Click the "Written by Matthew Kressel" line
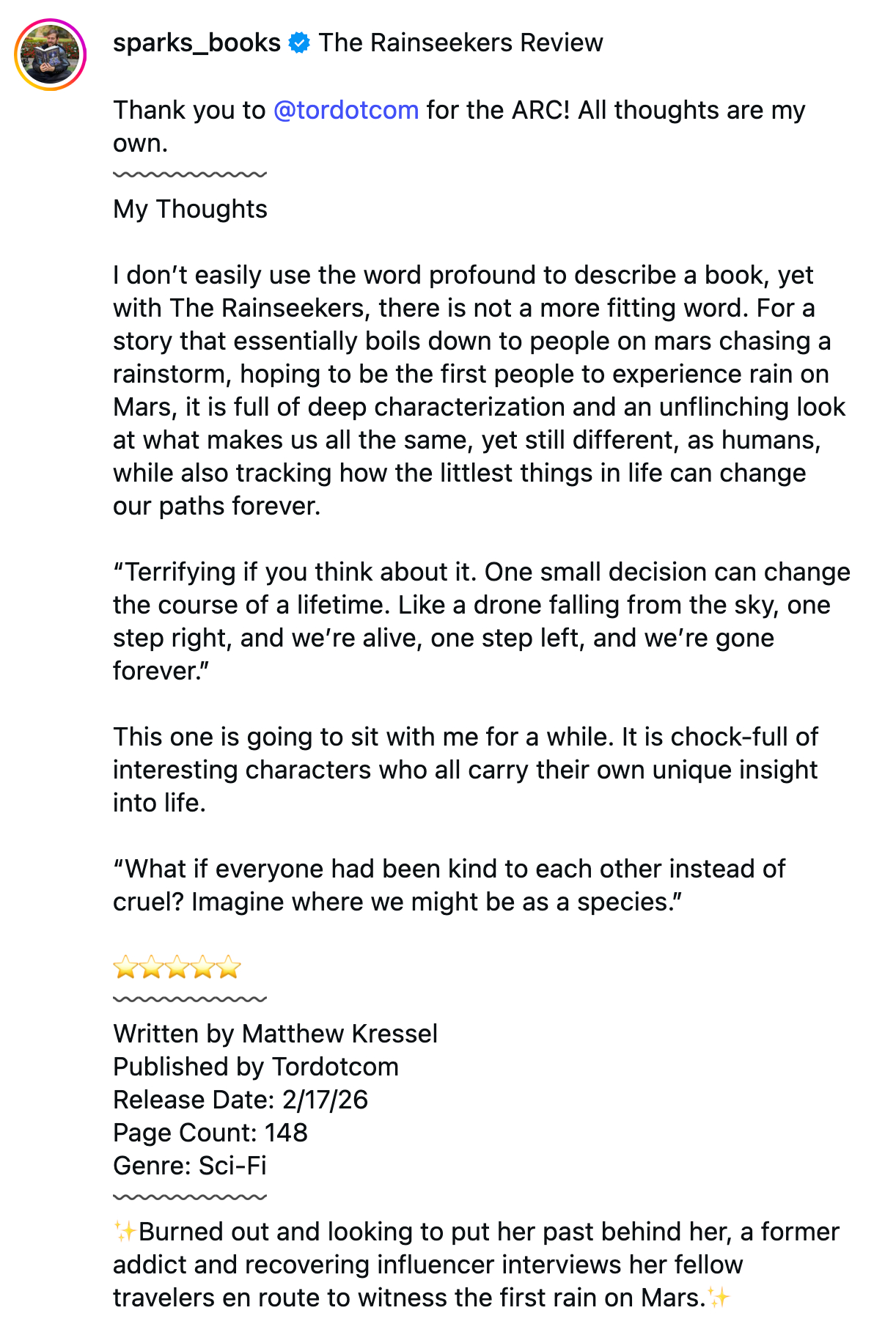 coord(275,1034)
